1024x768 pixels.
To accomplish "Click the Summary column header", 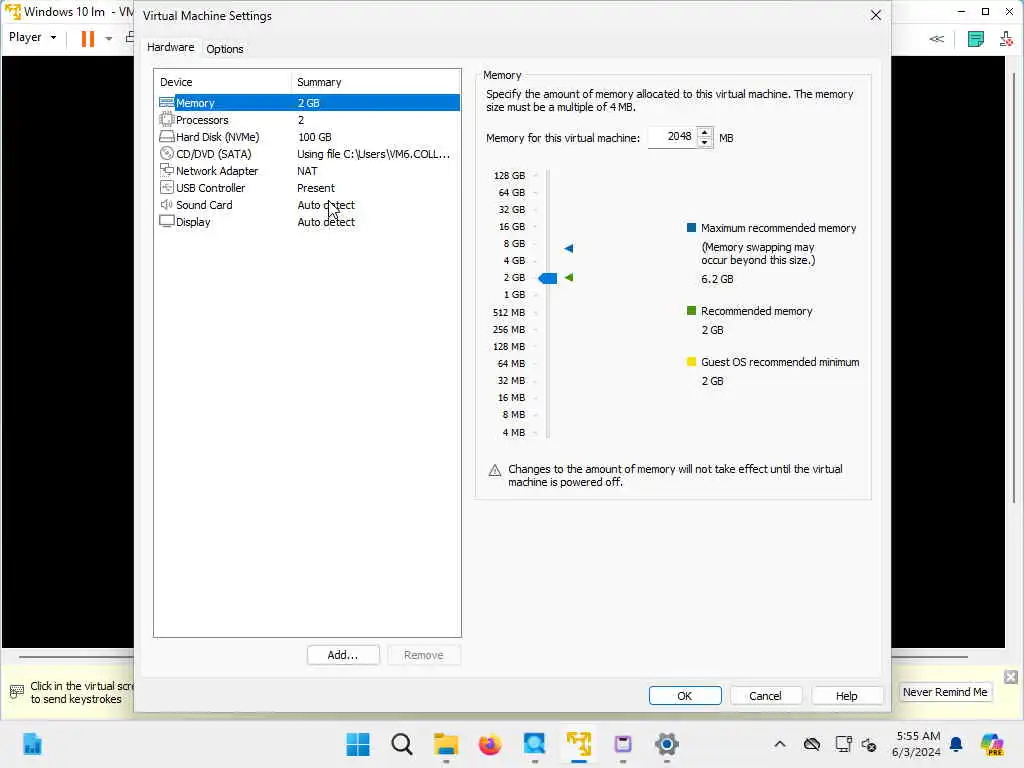I will point(376,82).
